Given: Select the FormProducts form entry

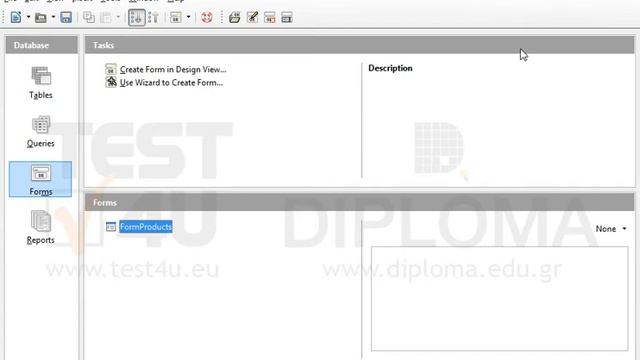Looking at the screenshot, I should (x=146, y=227).
